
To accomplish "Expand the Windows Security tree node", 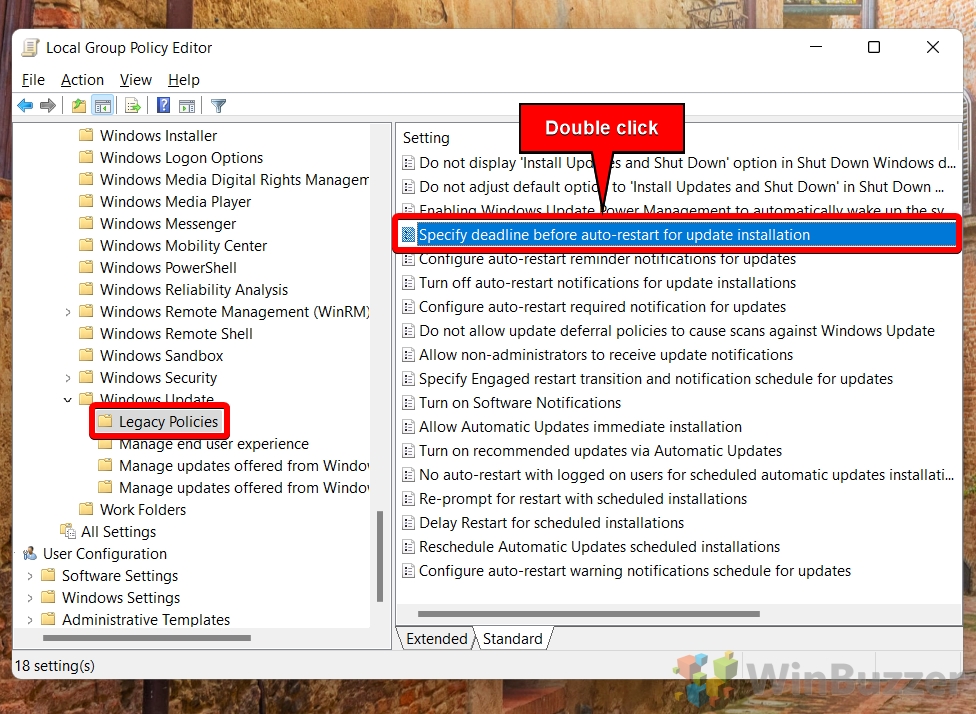I will tap(68, 378).
